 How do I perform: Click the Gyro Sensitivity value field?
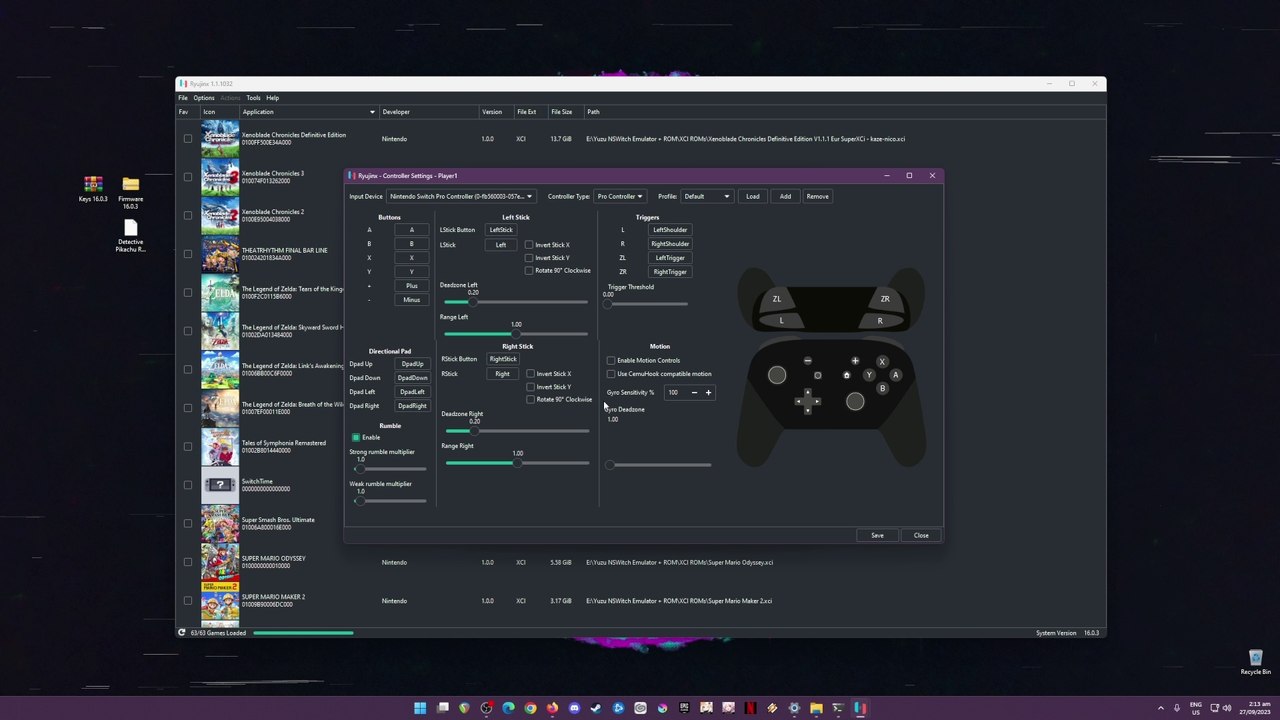click(676, 393)
